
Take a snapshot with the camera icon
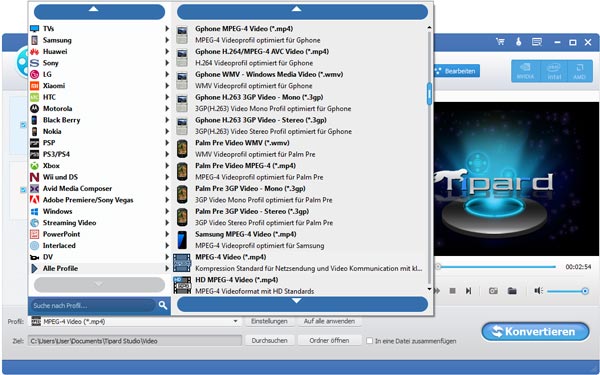pyautogui.click(x=493, y=291)
